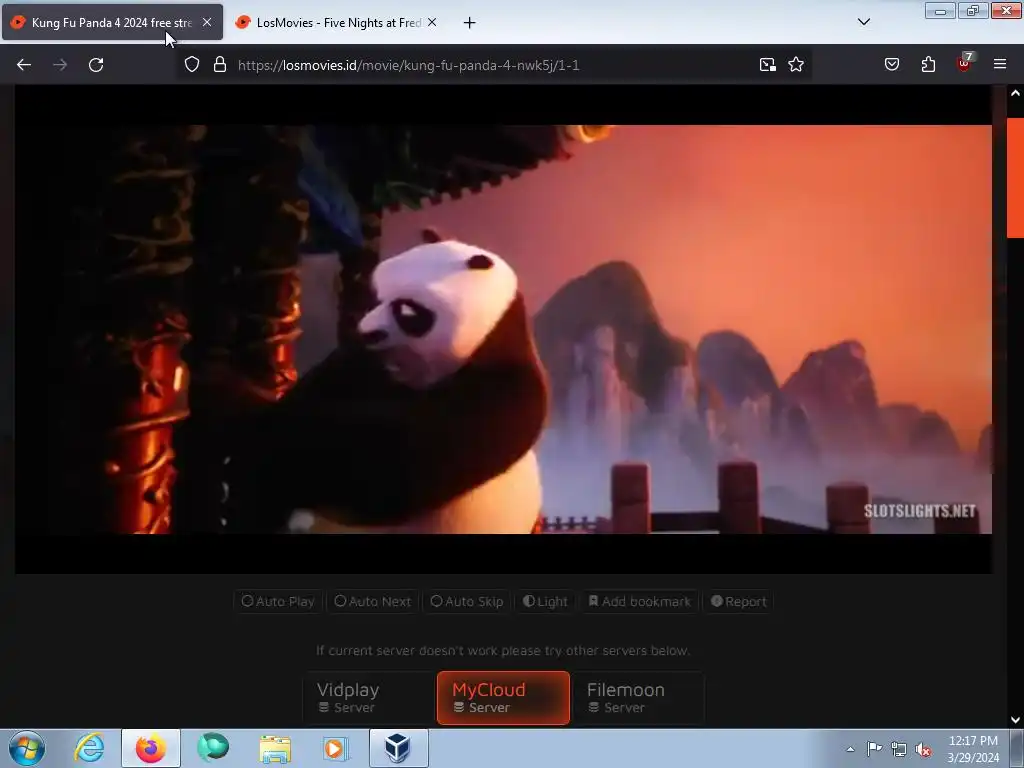
Task: Save page to Pocket
Action: [x=892, y=64]
